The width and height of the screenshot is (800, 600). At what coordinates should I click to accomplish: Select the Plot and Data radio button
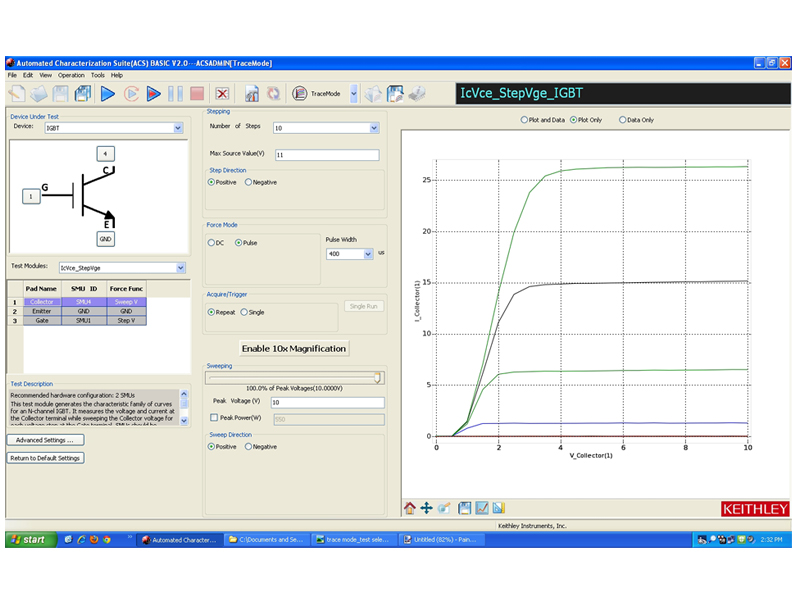[524, 120]
